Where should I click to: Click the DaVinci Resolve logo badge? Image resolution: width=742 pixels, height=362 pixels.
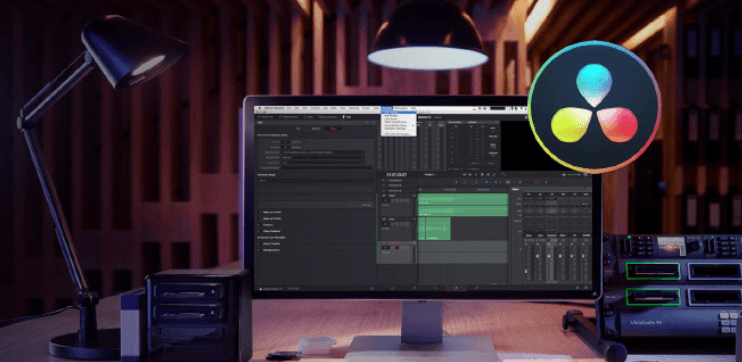click(x=594, y=107)
